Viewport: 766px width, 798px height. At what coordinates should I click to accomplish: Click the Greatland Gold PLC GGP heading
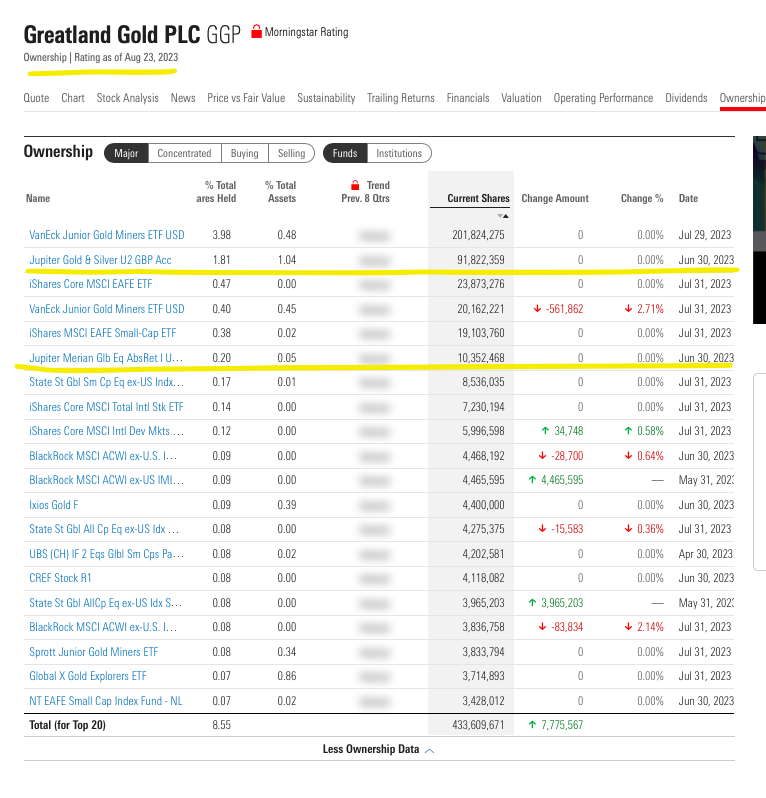pyautogui.click(x=132, y=35)
